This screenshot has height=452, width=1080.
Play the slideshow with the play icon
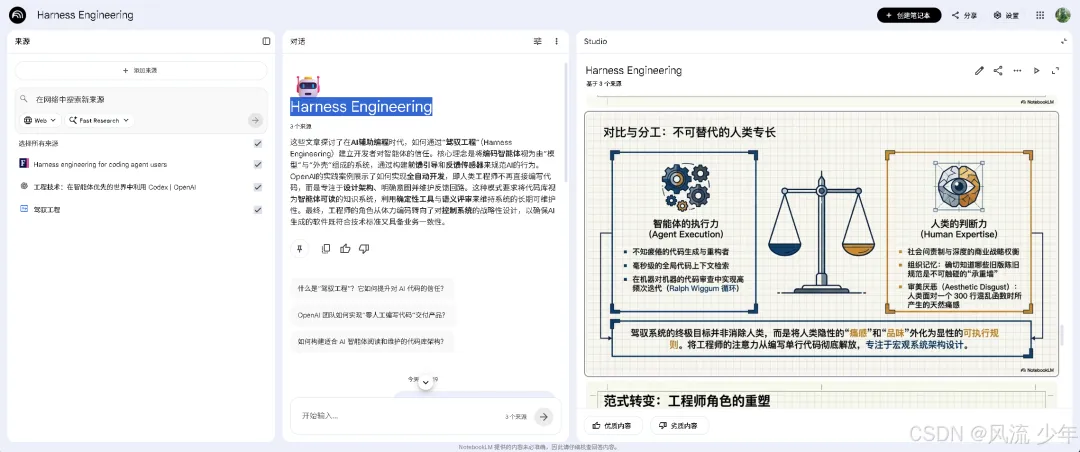coord(1036,70)
